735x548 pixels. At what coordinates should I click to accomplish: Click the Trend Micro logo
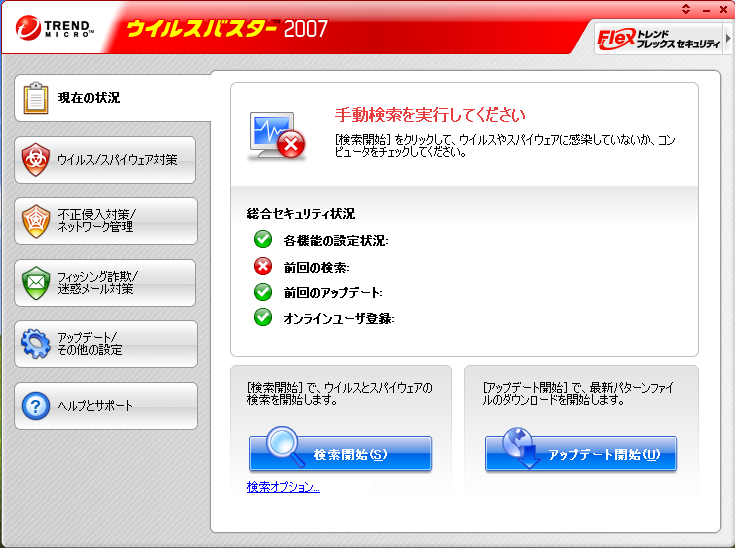click(55, 28)
